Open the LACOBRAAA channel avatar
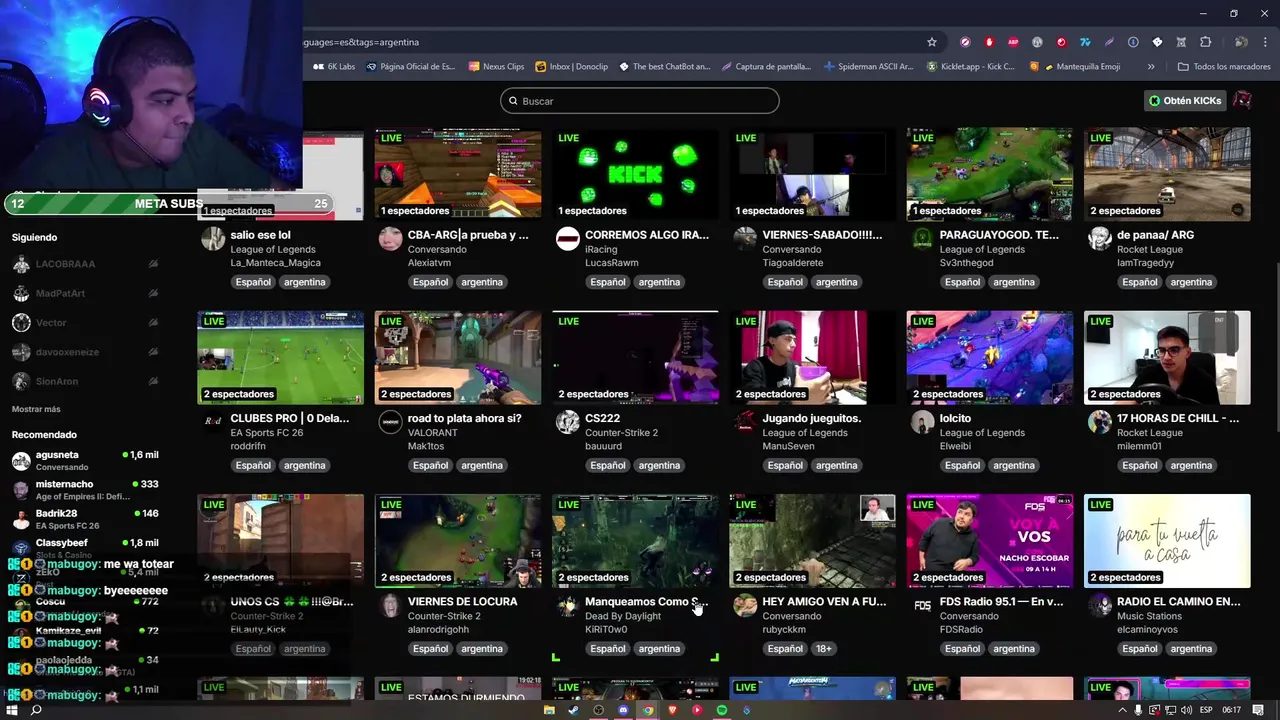 [x=21, y=264]
